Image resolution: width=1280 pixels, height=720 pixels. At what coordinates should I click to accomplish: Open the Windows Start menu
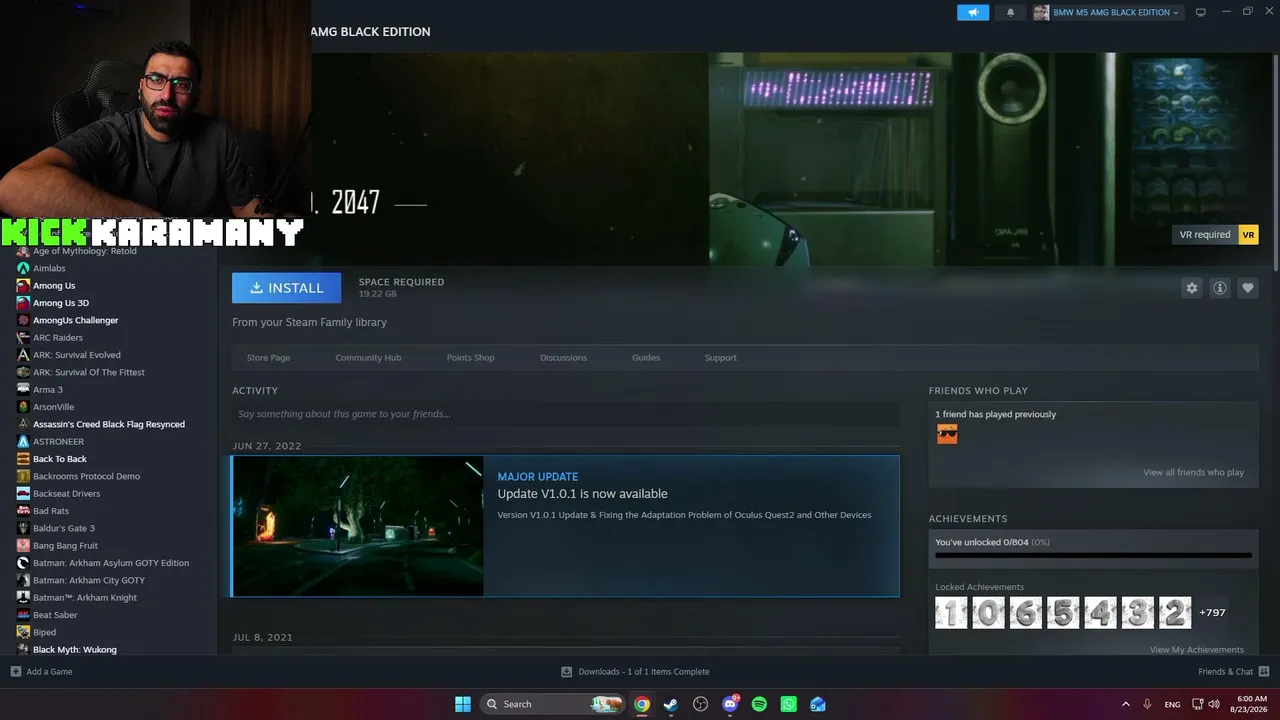pyautogui.click(x=463, y=704)
